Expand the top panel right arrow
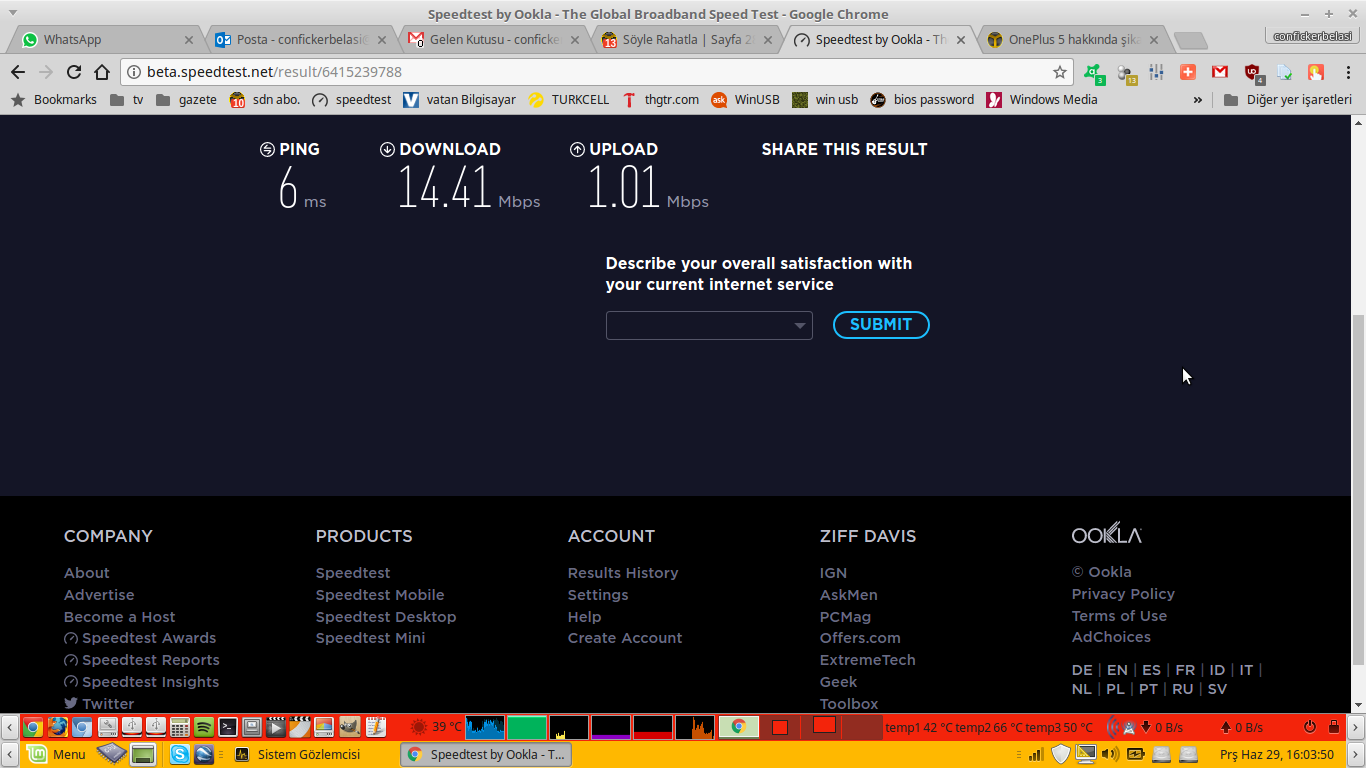The height and width of the screenshot is (768, 1366). [x=1356, y=727]
